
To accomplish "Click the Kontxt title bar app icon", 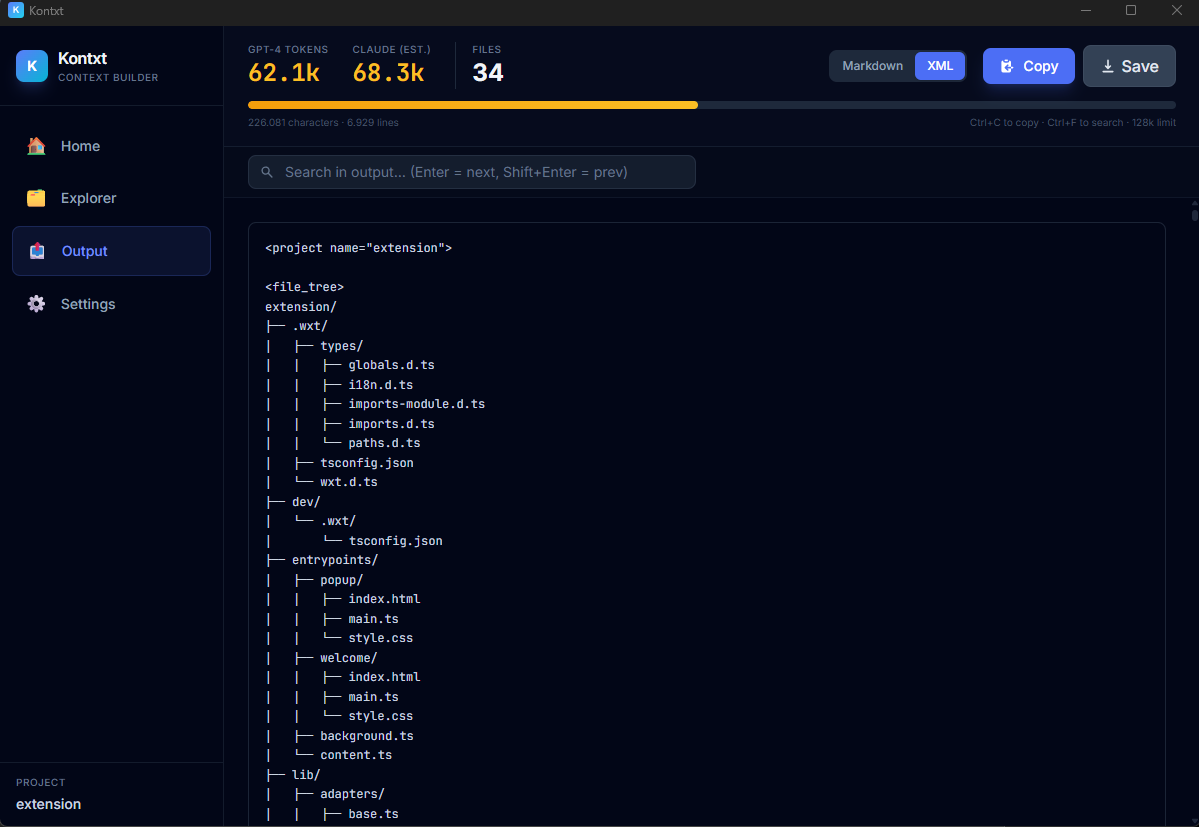I will point(15,10).
